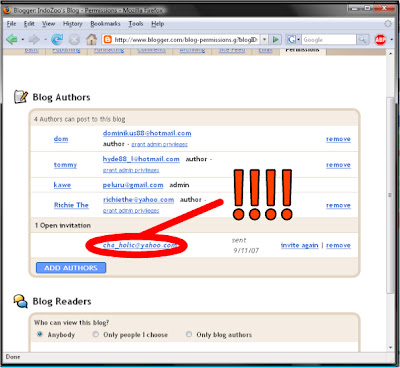Viewport: 400px width, 368px height.
Task: Click the '1 Open invitation' text
Action: pyautogui.click(x=63, y=225)
